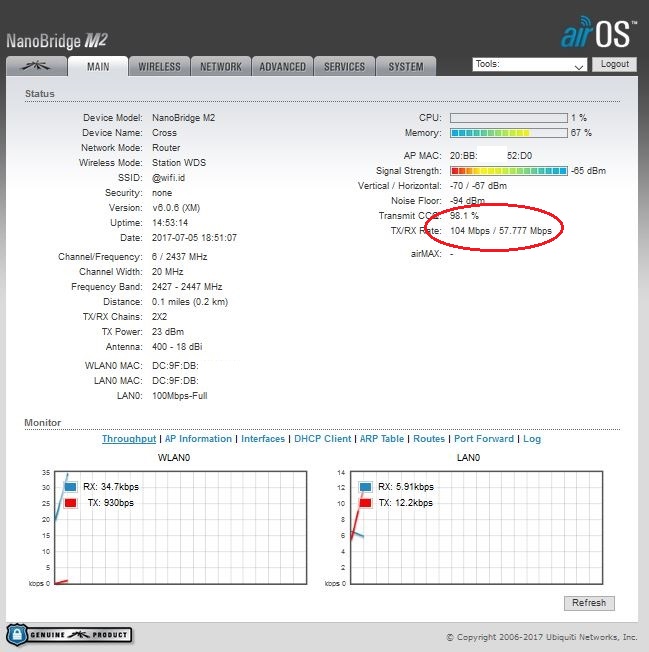The height and width of the screenshot is (652, 649).
Task: Select the date '2017-07-05 18:51:07'
Action: tap(194, 238)
